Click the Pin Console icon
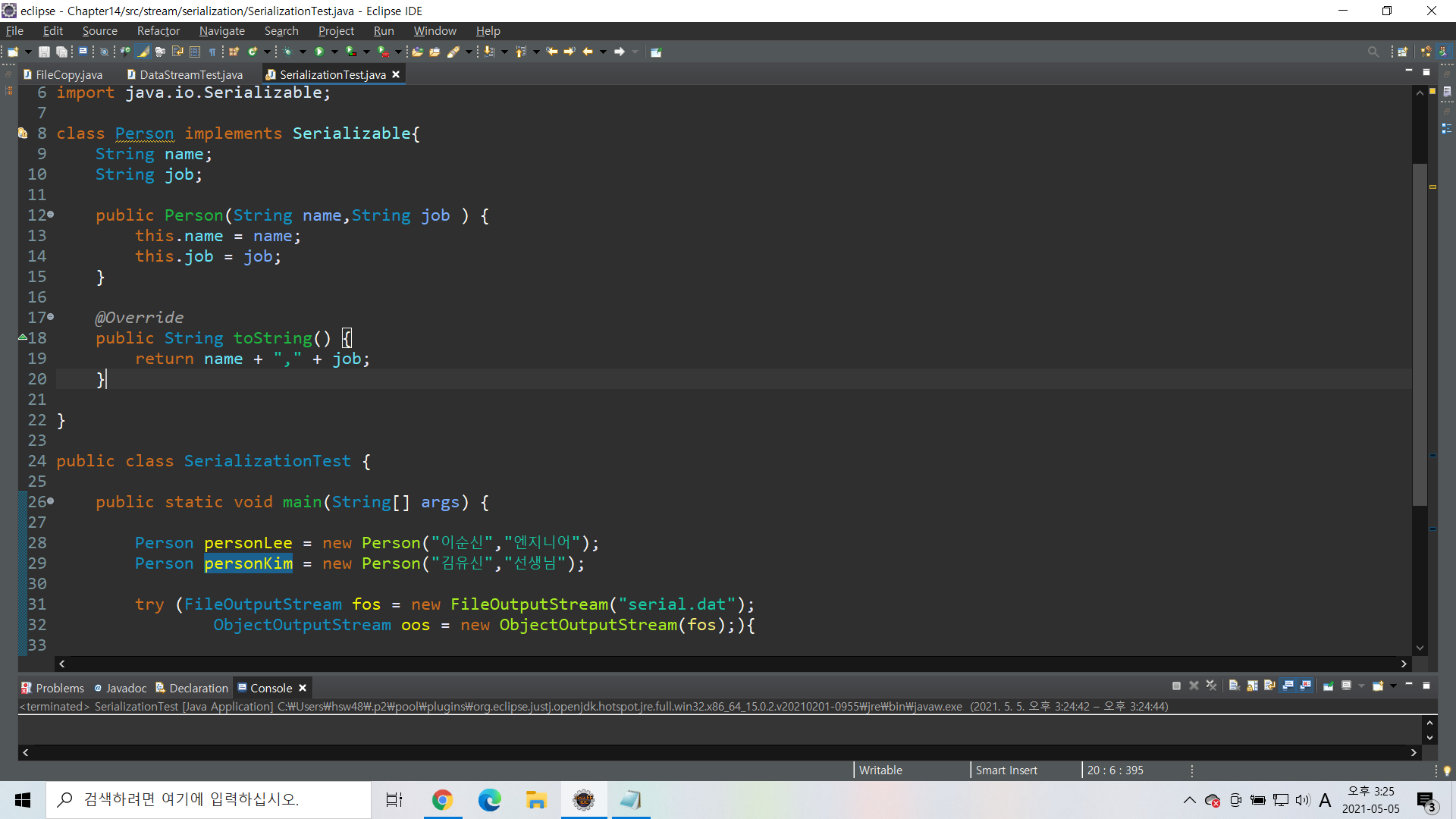1456x819 pixels. (1328, 686)
